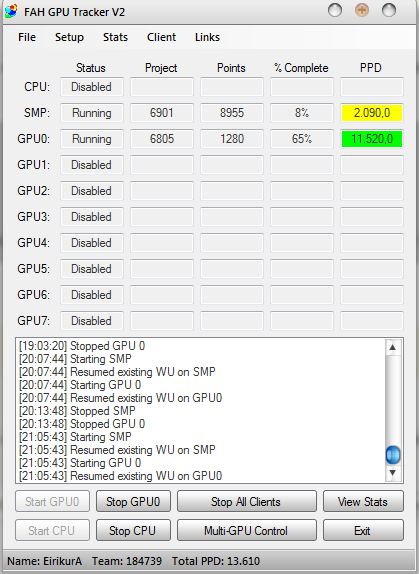Click Stop All Clients button
Screen dimensions: 419x574
pos(247,501)
